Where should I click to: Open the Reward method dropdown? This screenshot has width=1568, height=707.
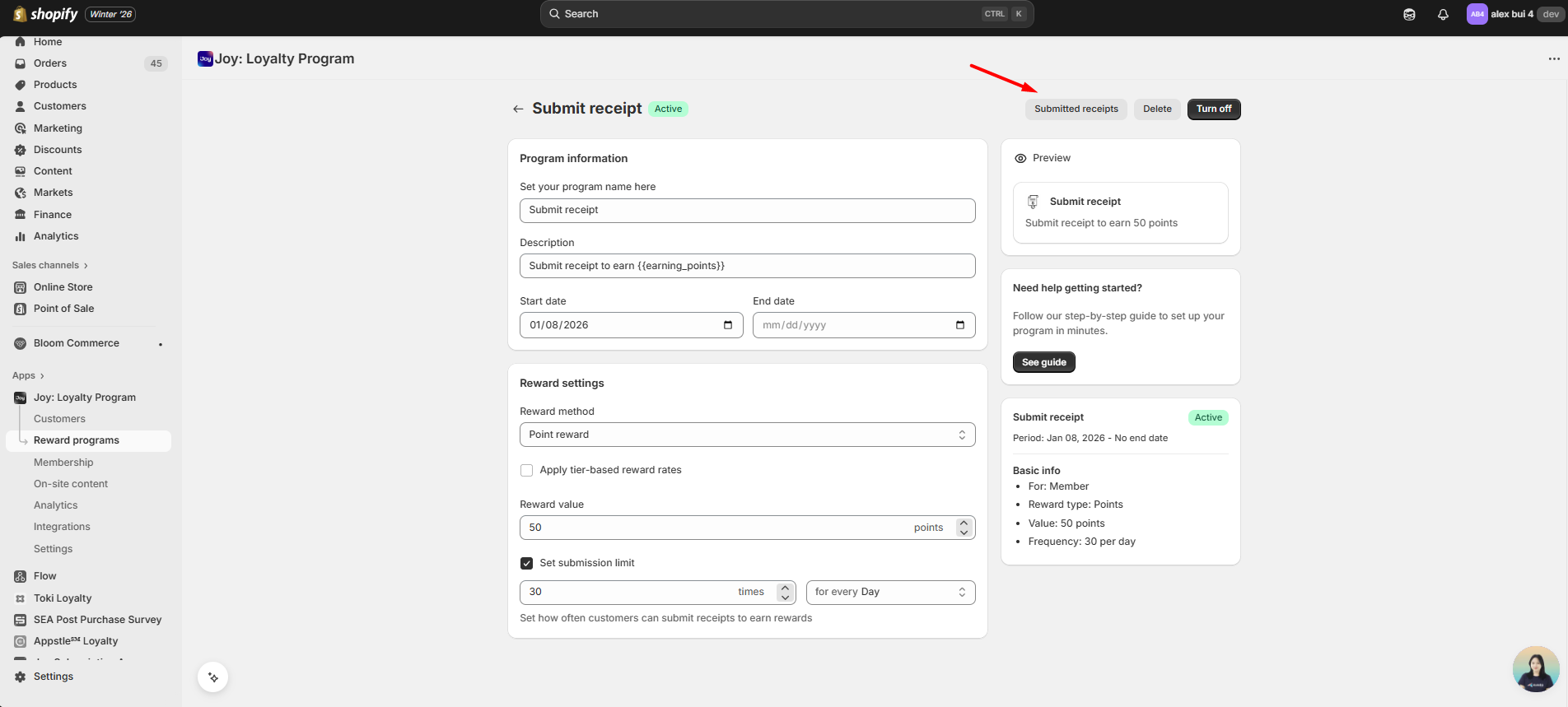(747, 435)
